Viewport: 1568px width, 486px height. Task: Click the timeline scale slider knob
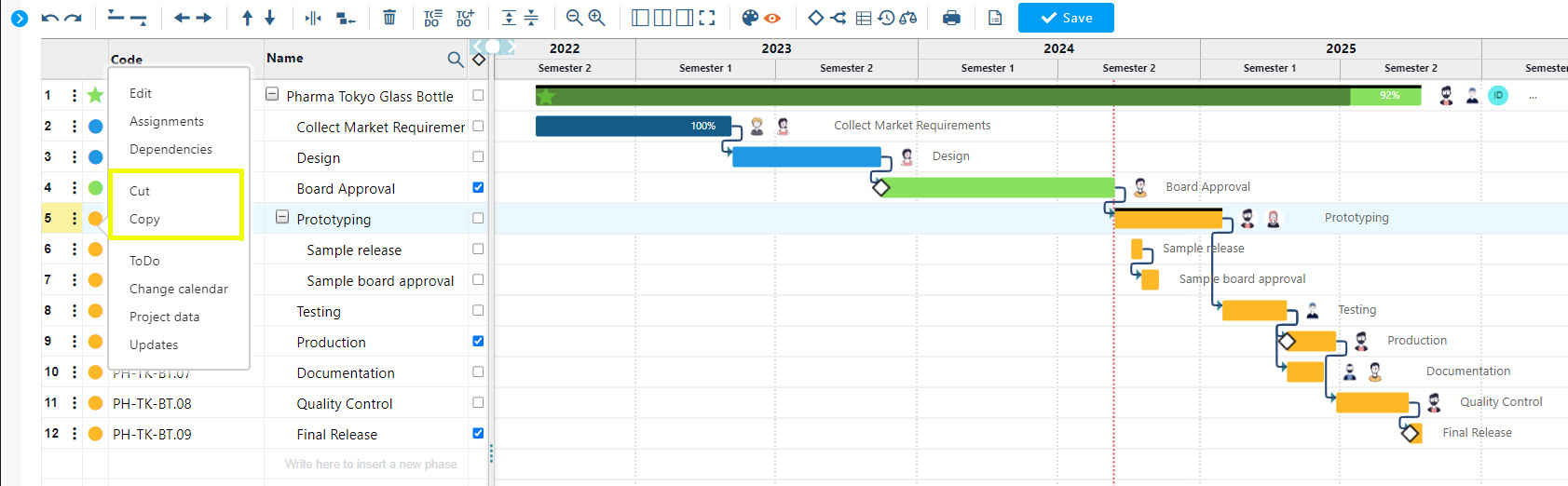click(493, 47)
